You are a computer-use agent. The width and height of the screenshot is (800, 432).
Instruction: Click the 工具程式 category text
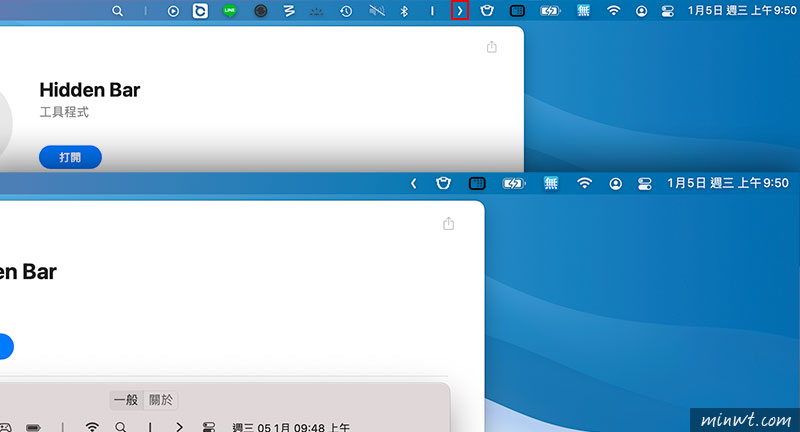tap(64, 112)
